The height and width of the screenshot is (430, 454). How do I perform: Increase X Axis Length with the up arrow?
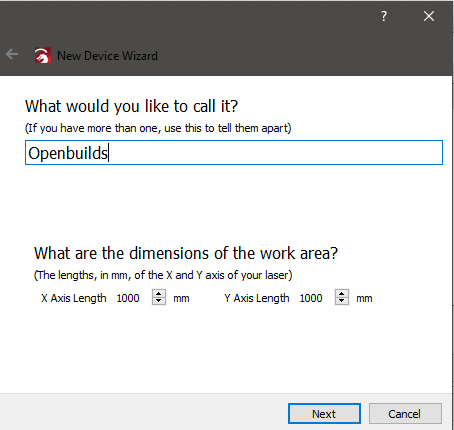pos(159,293)
